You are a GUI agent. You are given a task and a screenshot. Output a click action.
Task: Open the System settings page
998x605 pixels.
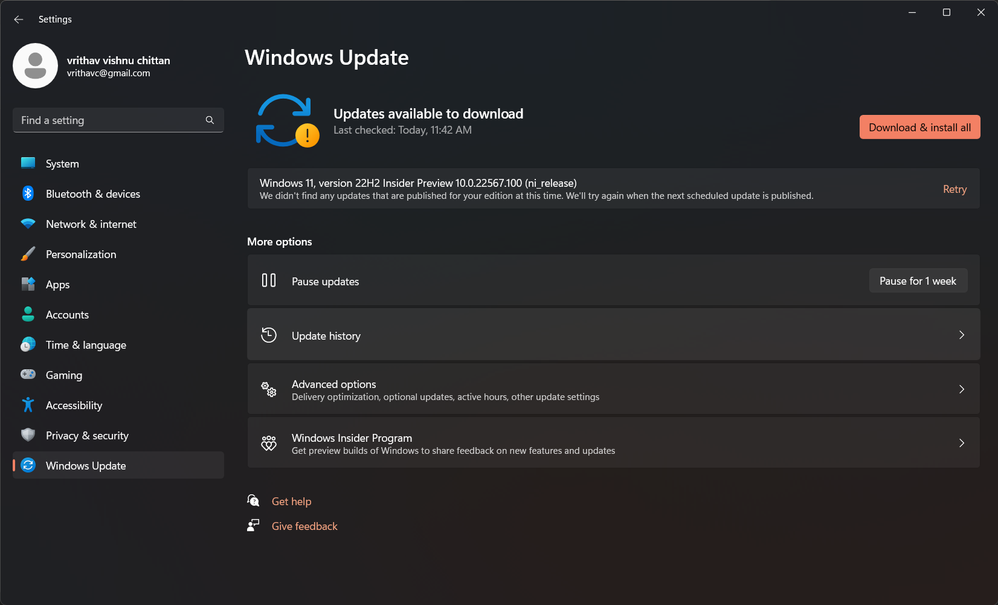point(118,163)
